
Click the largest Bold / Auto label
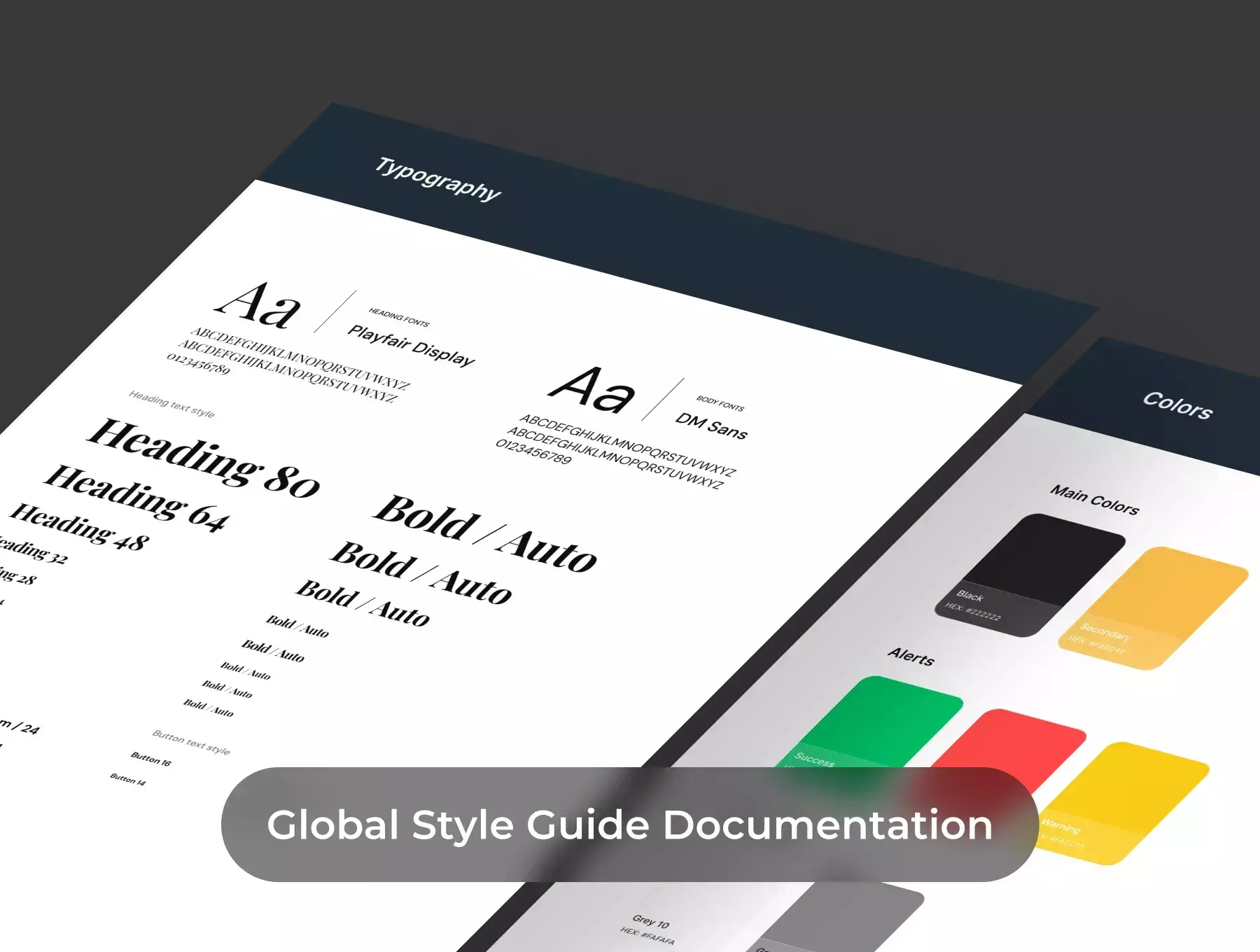point(485,533)
